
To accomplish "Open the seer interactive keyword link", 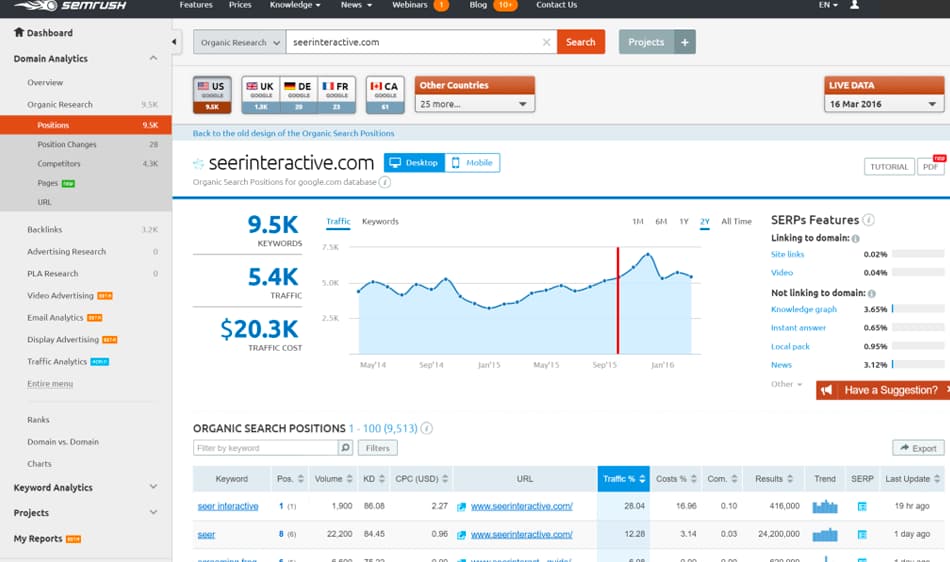I will point(228,506).
